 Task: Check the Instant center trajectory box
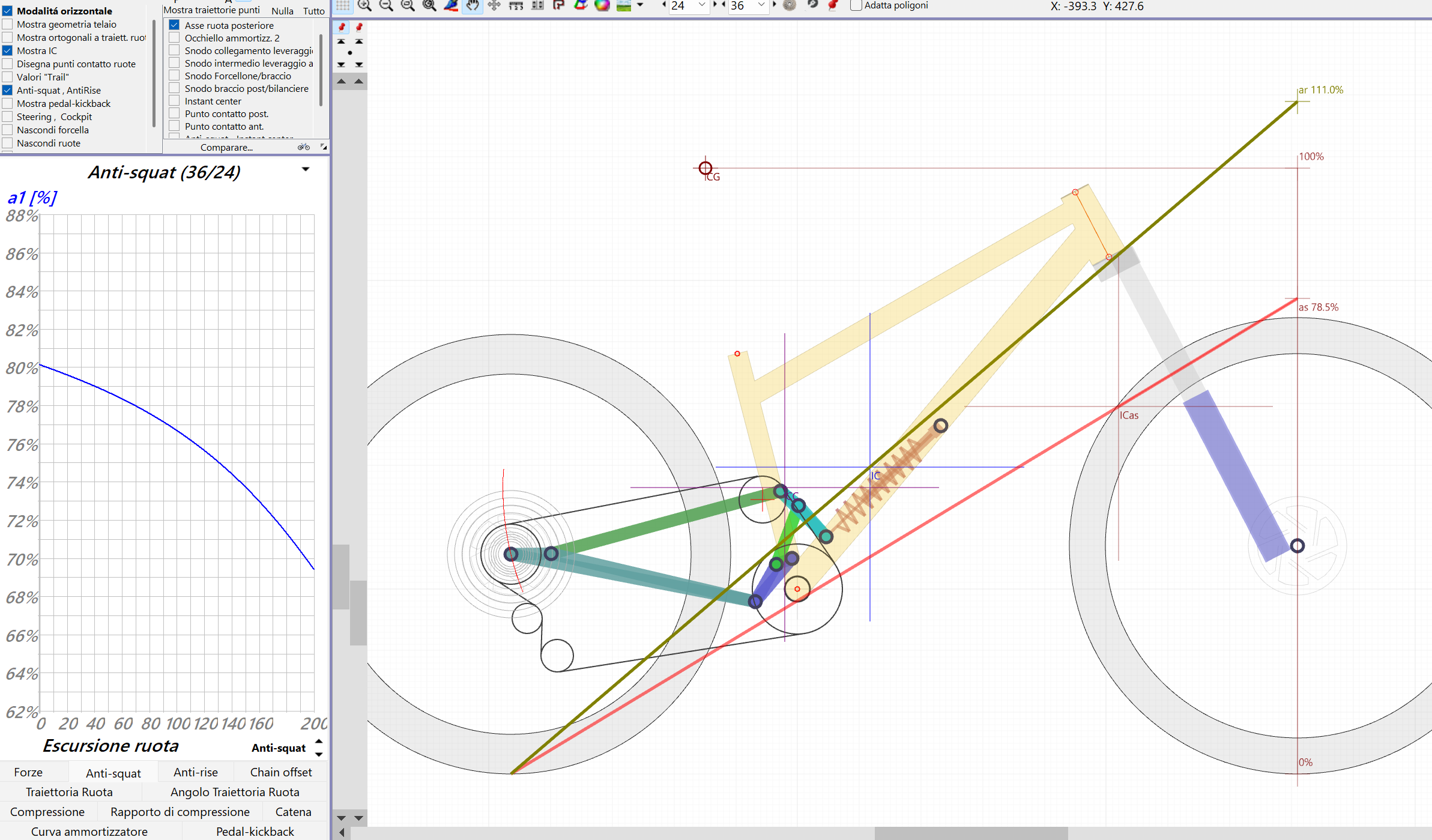tap(175, 101)
